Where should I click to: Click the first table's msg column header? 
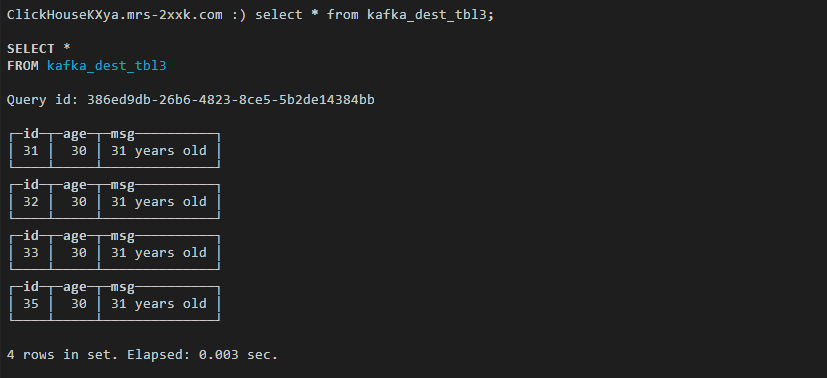pos(122,135)
